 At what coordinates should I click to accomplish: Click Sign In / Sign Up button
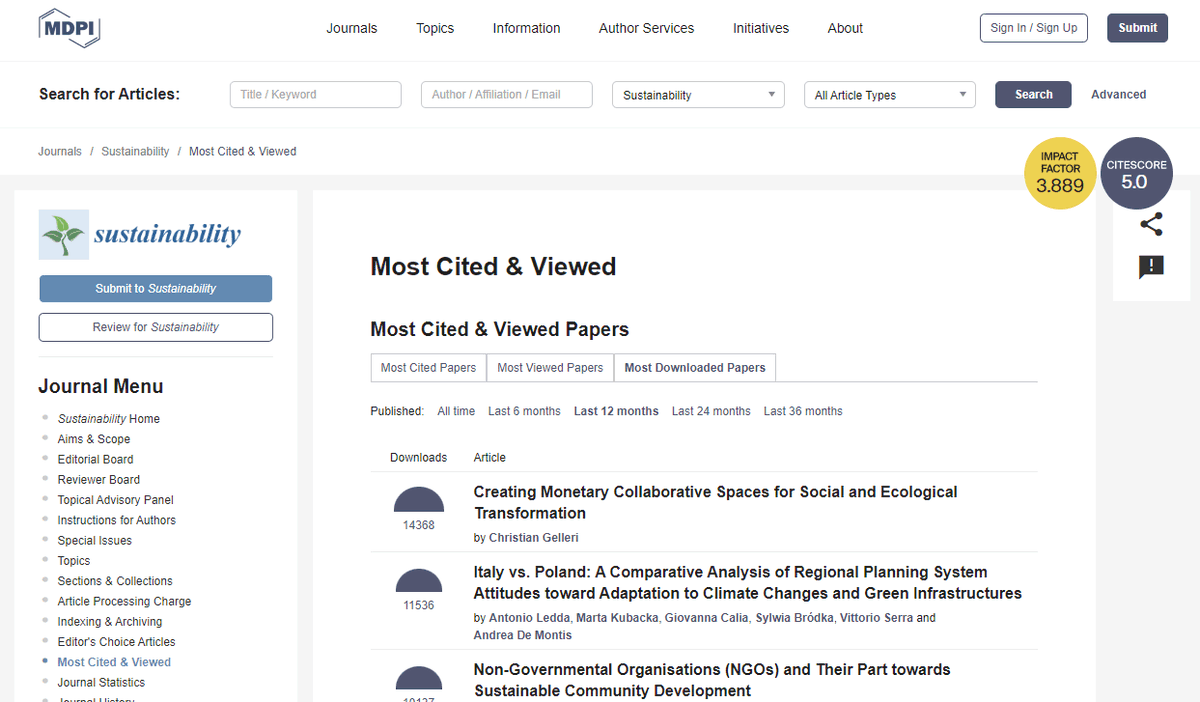pos(1034,28)
